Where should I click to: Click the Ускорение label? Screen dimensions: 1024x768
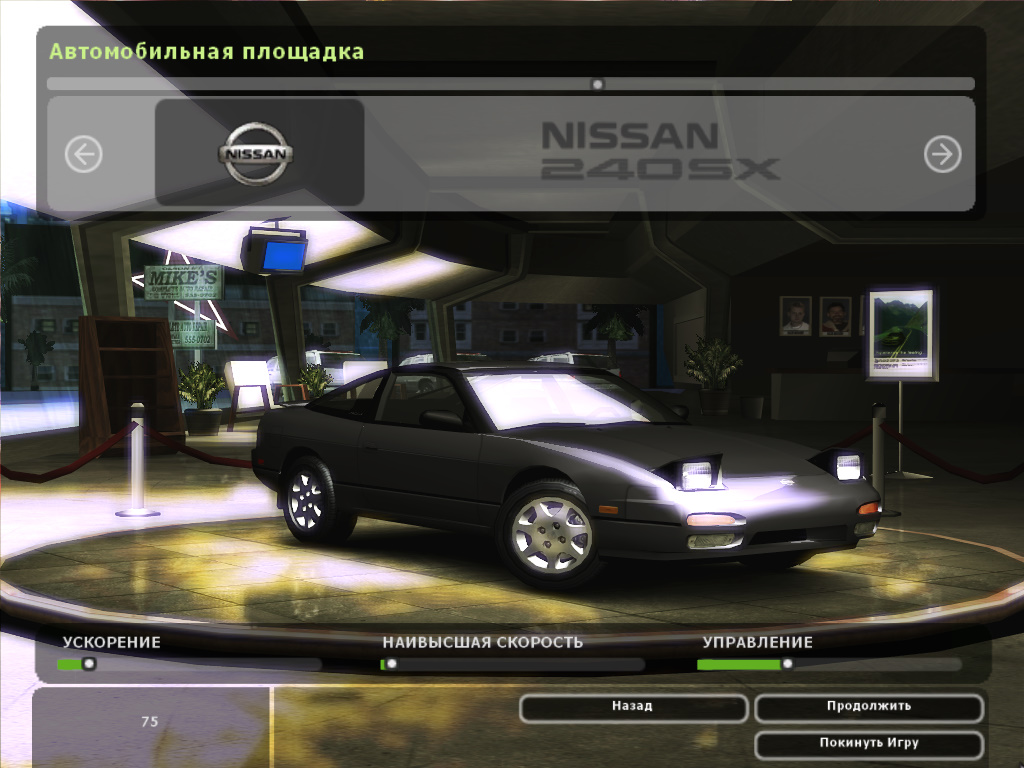tap(112, 643)
